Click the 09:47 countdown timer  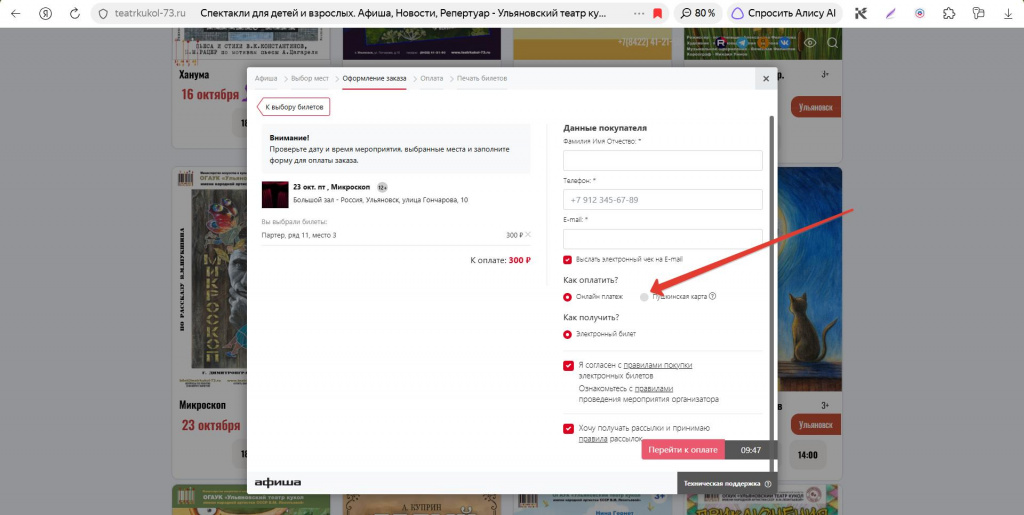pyautogui.click(x=751, y=450)
